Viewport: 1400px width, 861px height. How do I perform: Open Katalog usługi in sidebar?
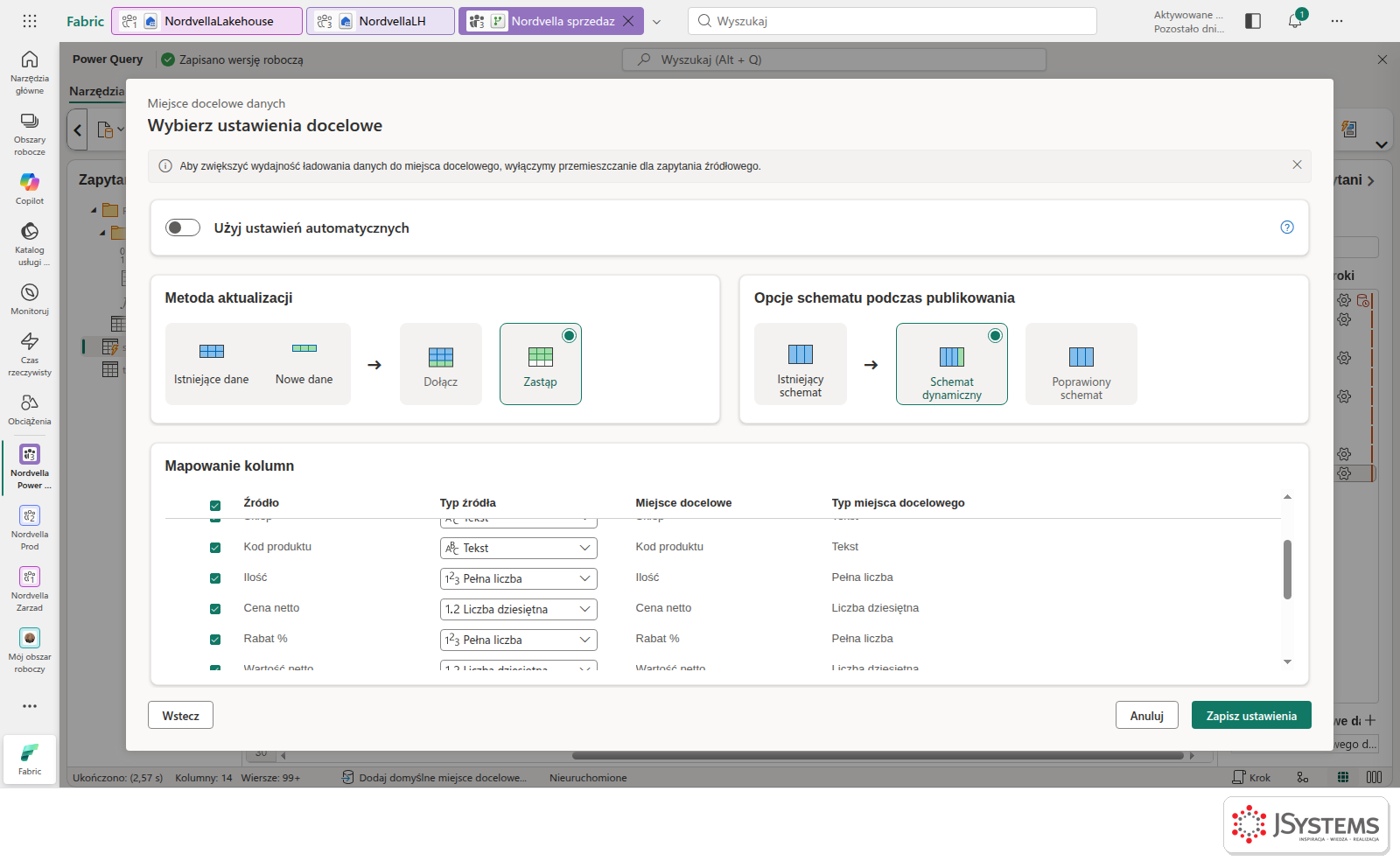coord(30,243)
